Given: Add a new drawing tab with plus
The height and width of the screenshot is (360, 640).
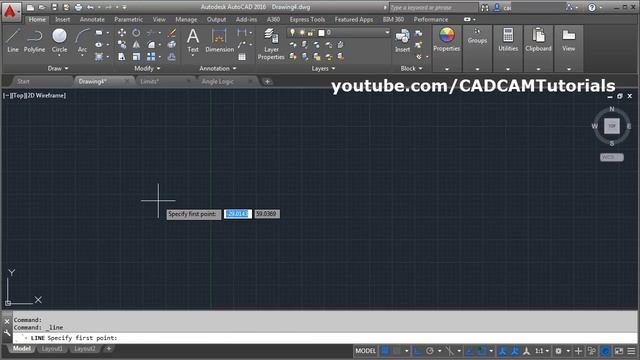Looking at the screenshot, I should (x=267, y=82).
